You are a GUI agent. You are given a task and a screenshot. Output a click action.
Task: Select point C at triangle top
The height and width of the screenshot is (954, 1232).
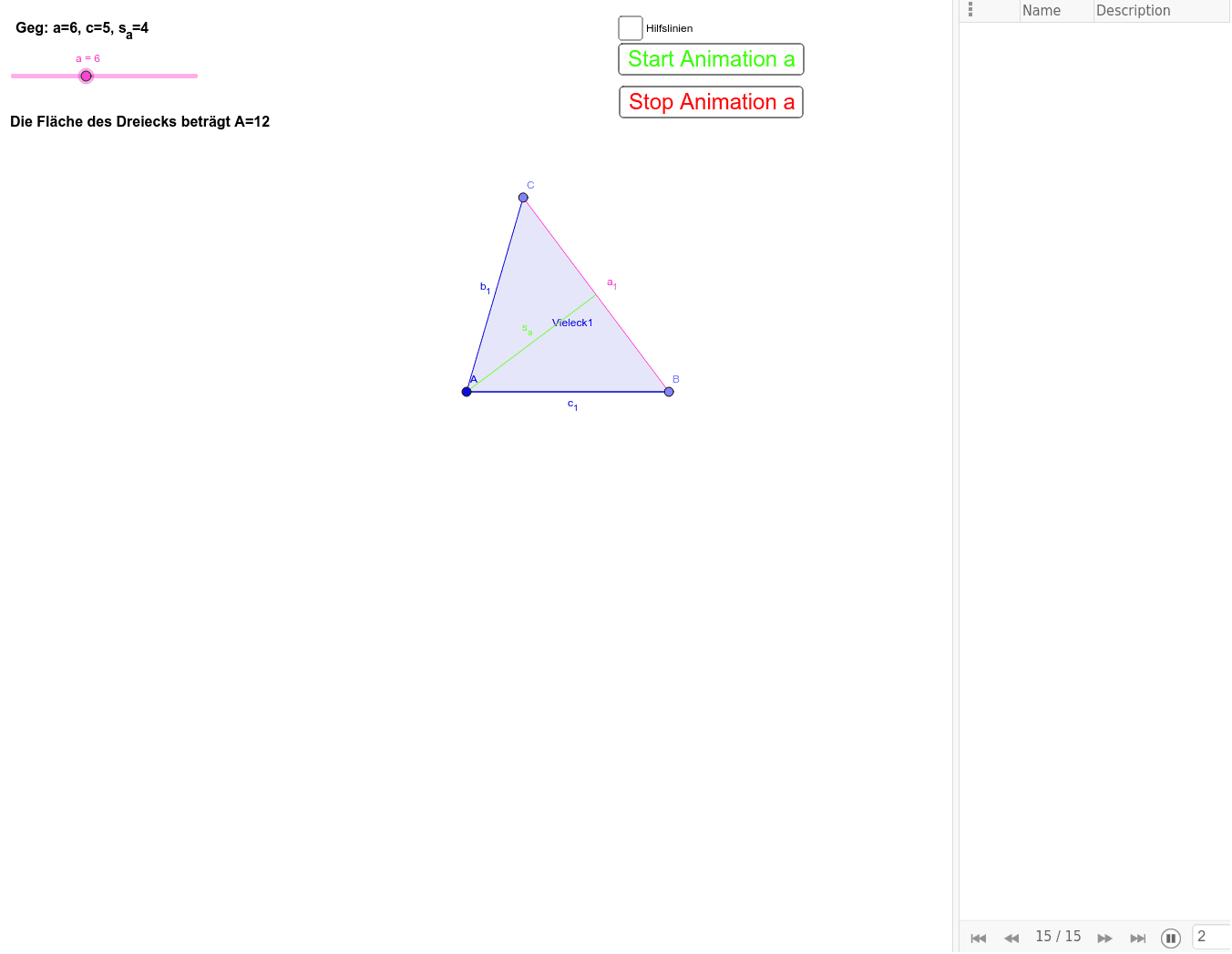523,198
